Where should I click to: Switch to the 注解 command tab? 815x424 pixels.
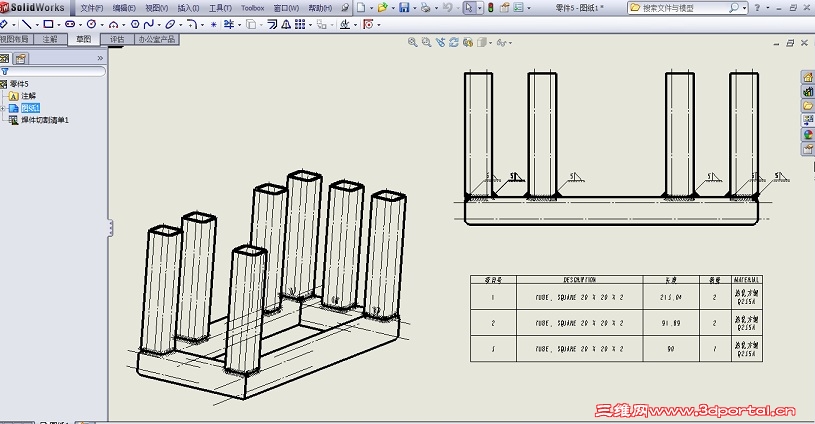[x=50, y=39]
